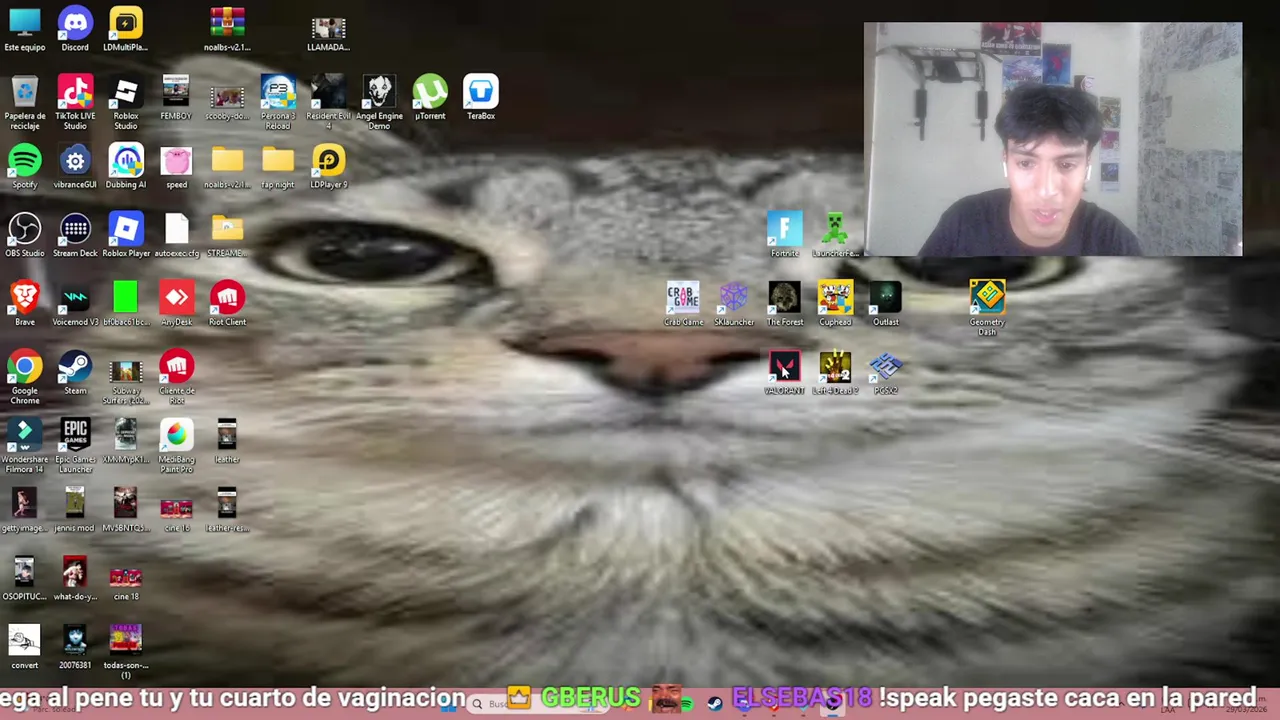Open Stream Deck application
This screenshot has height=720, width=1280.
coord(75,235)
